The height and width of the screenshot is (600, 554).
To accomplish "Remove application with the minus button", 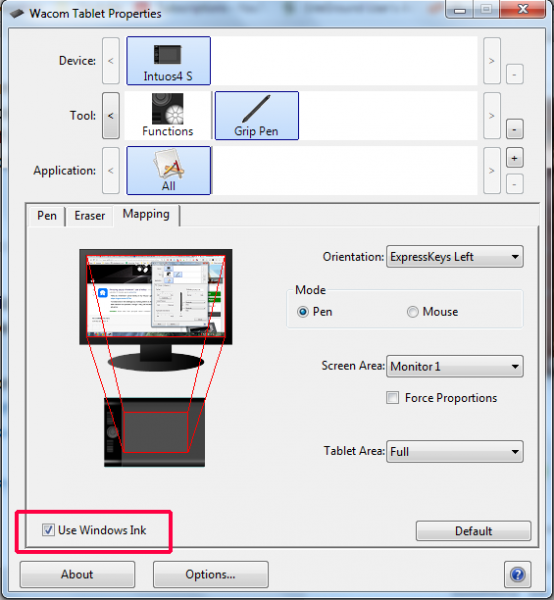I will (515, 184).
